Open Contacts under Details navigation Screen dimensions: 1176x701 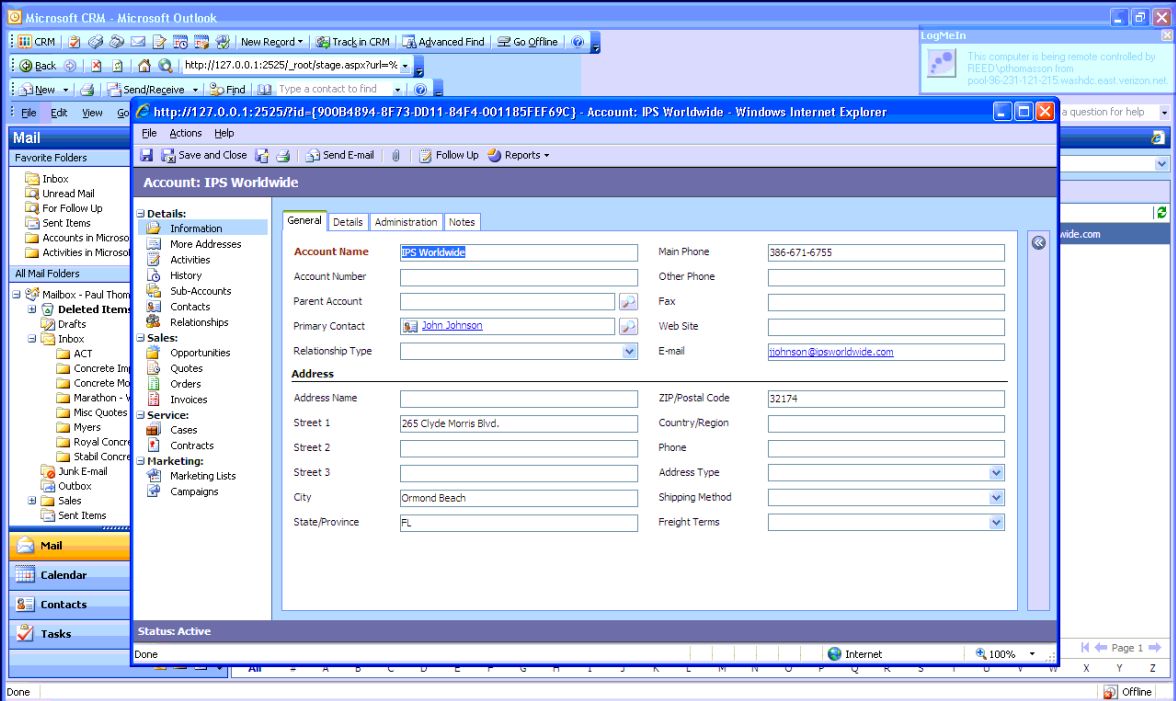[x=190, y=307]
